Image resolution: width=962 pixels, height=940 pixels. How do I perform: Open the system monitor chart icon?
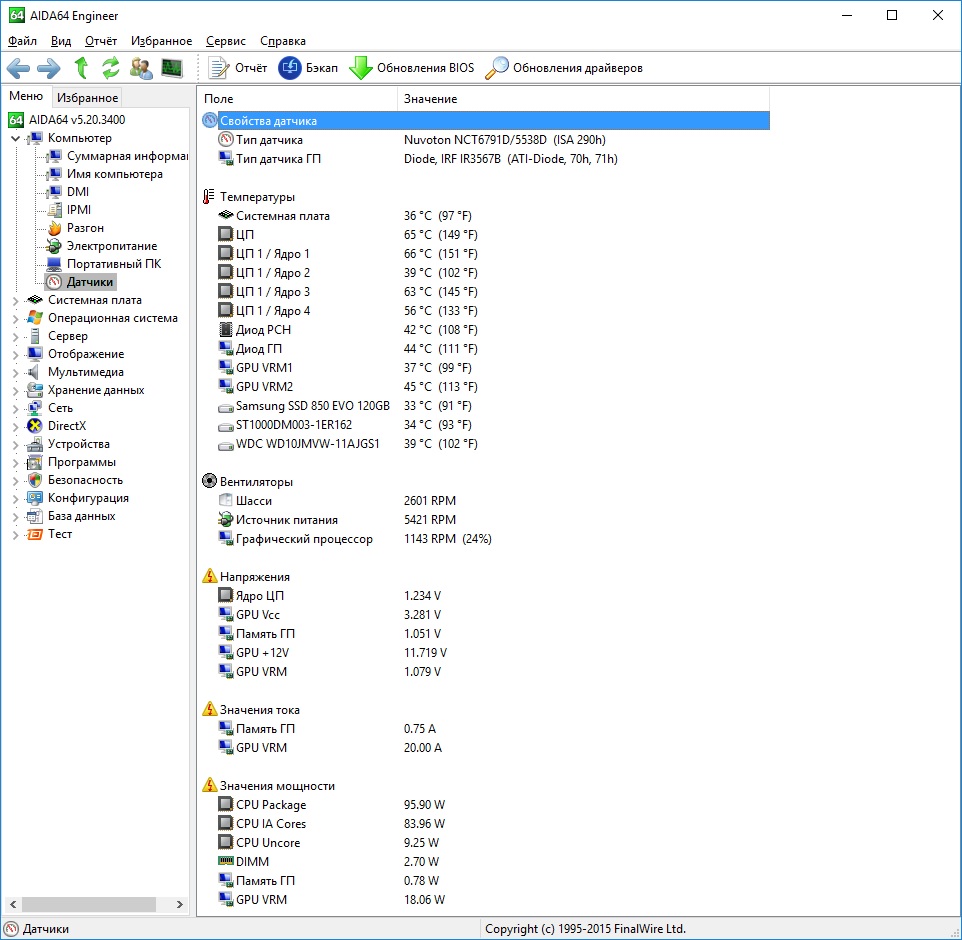(172, 68)
